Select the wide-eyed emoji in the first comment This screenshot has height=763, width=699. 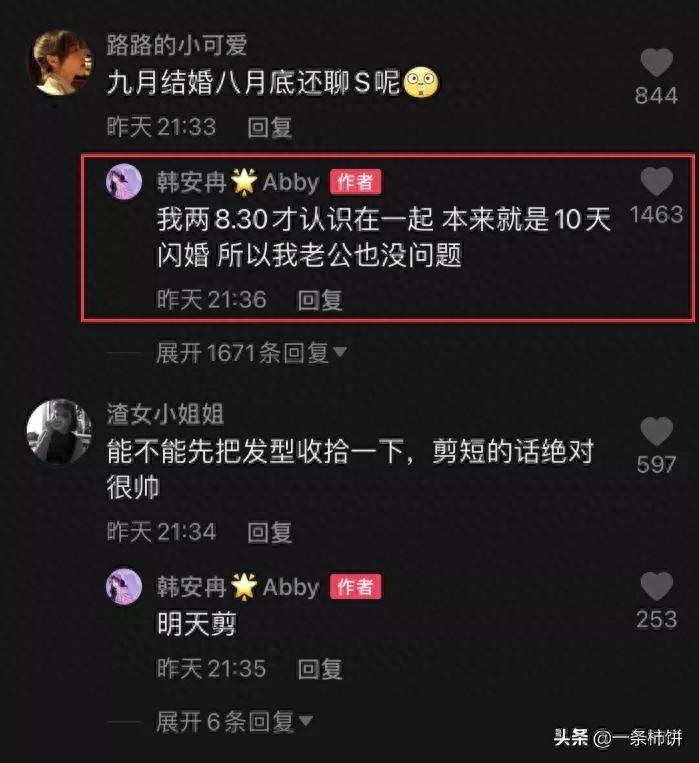pos(422,83)
